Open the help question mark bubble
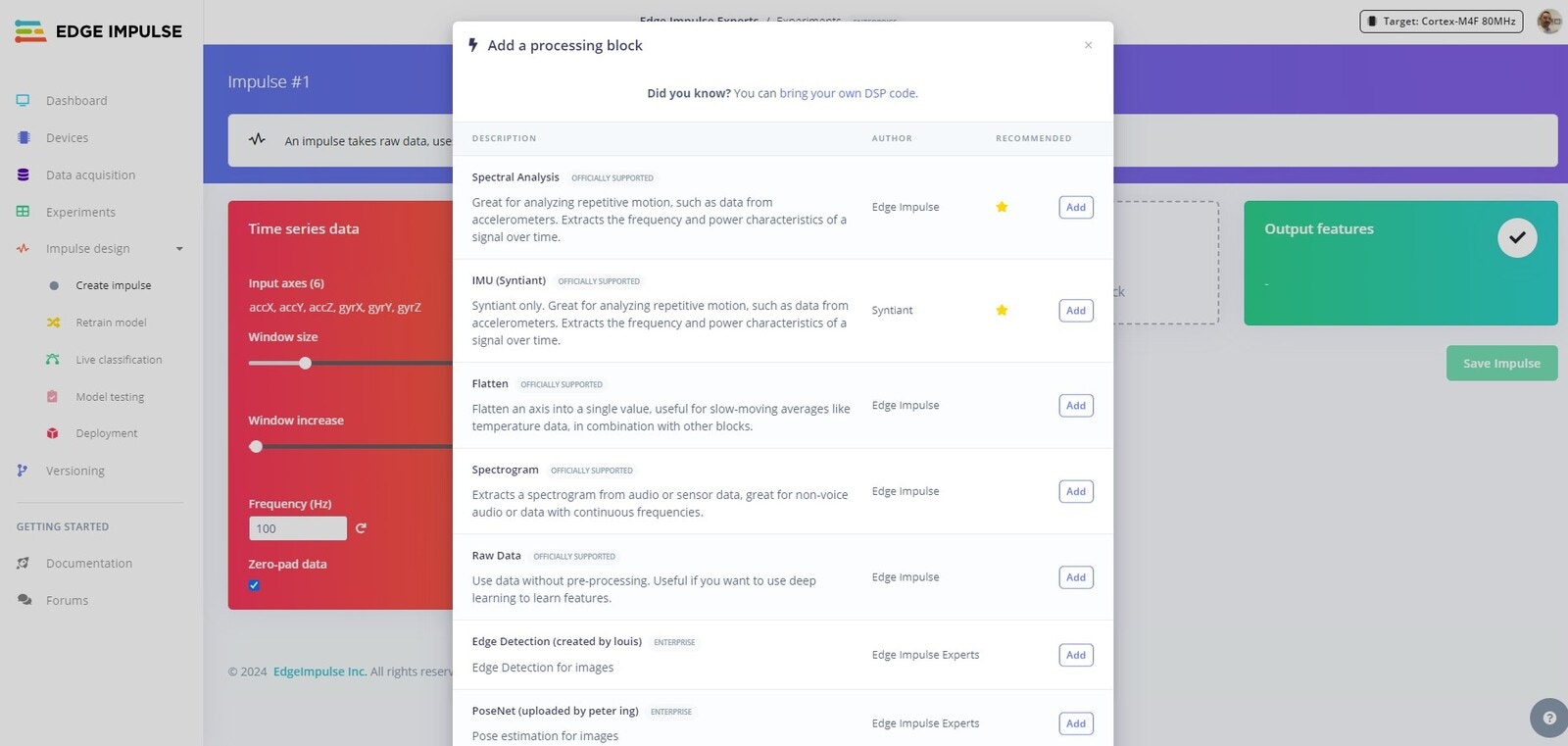This screenshot has width=1568, height=746. (1548, 718)
